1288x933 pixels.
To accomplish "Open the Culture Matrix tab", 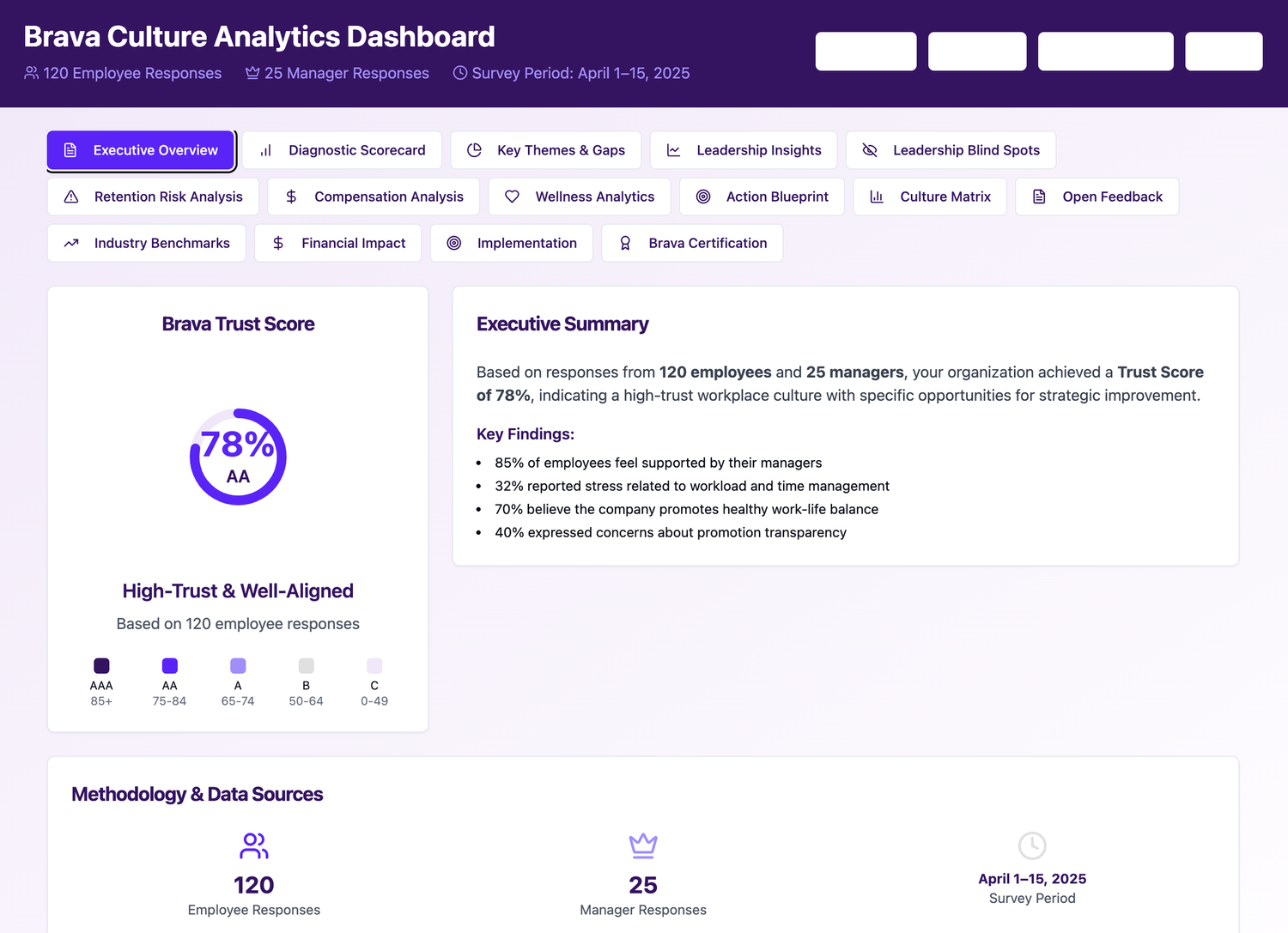I will (x=930, y=197).
